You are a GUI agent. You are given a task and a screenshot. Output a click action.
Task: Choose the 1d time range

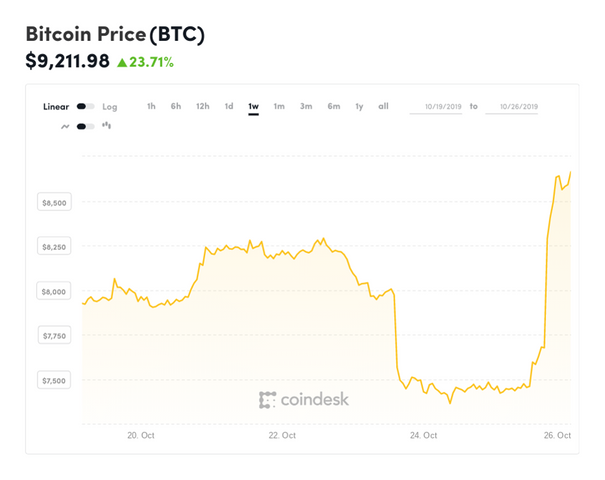[229, 106]
